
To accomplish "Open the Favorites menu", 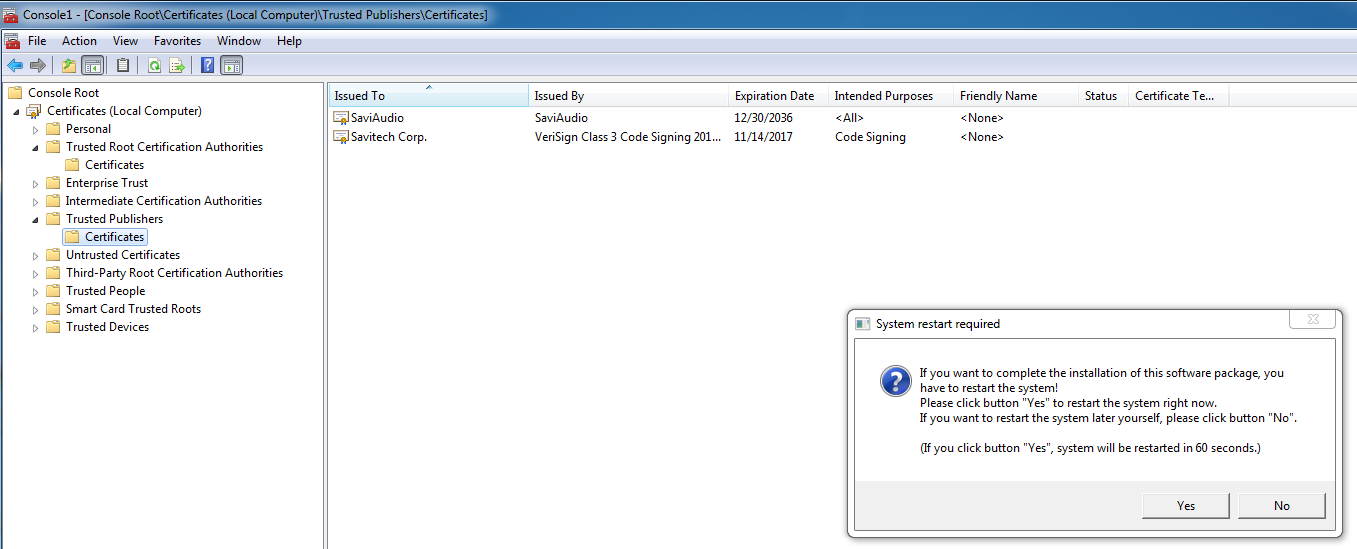I will [x=177, y=41].
